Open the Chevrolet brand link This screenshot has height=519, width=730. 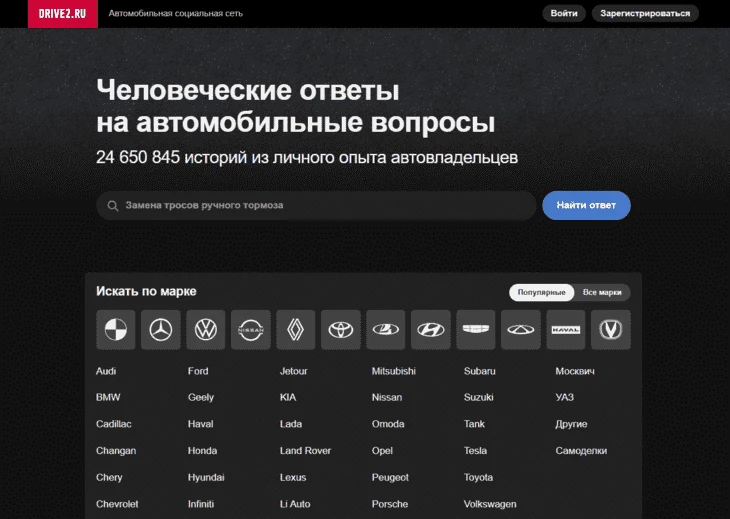click(117, 504)
